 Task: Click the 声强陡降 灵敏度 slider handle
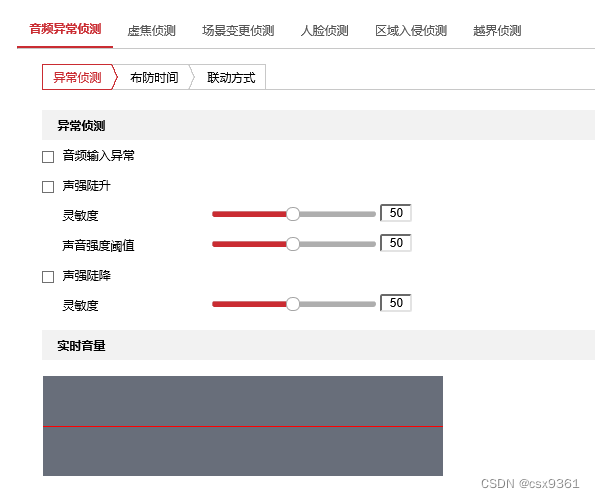coord(293,304)
